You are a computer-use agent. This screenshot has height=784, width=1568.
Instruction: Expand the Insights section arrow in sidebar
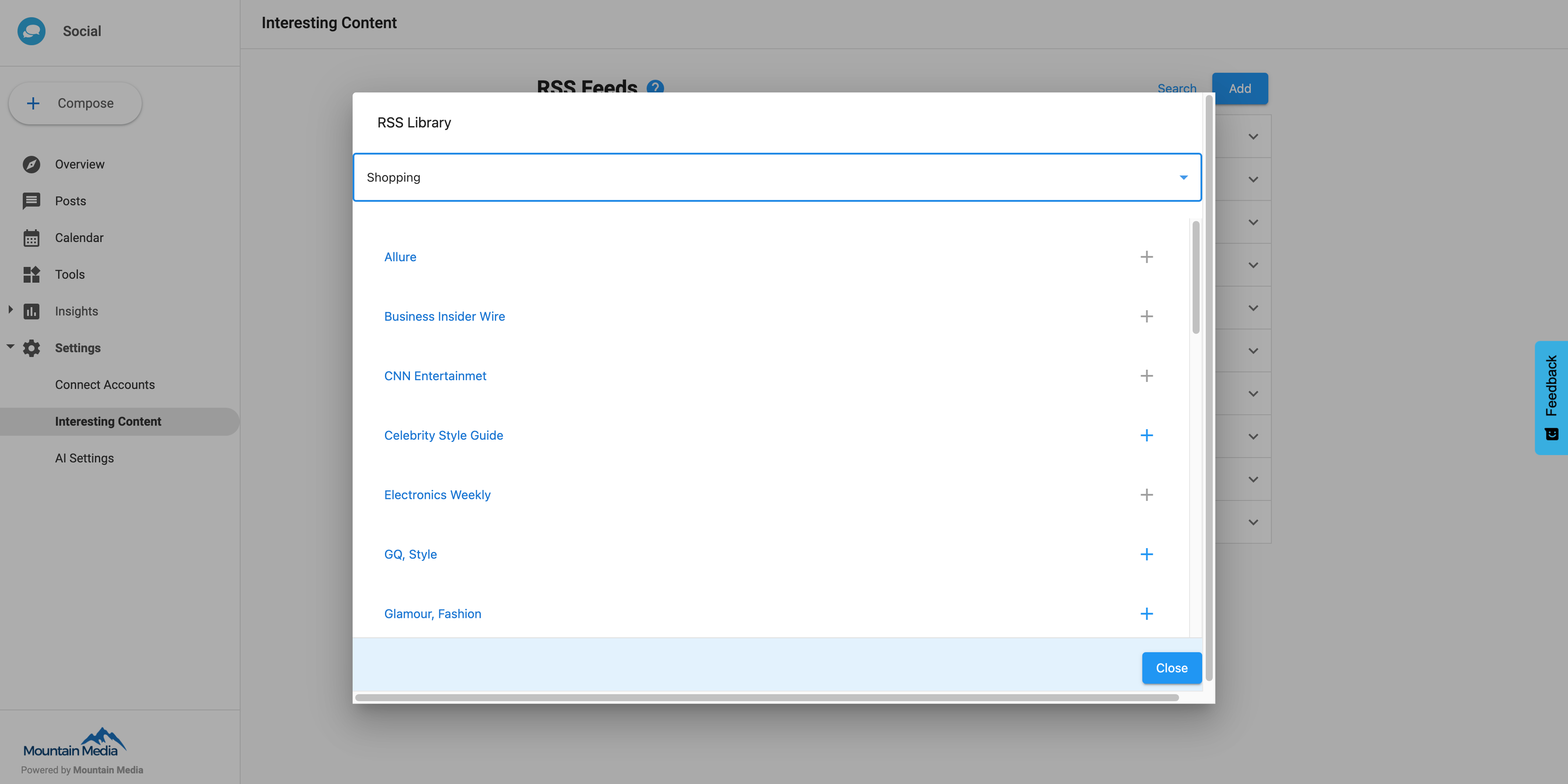(10, 310)
